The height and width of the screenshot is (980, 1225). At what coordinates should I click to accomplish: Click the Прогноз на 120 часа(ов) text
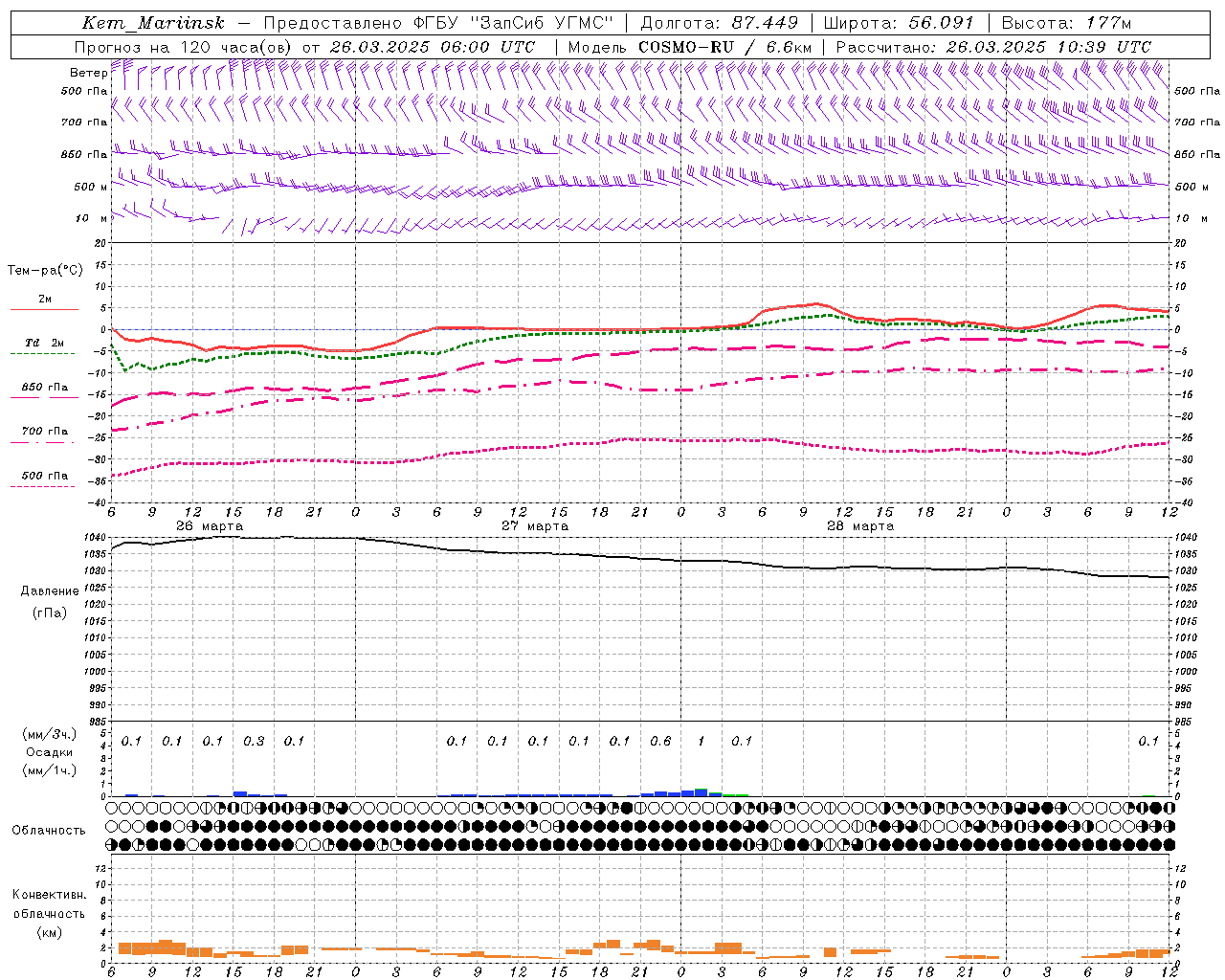pyautogui.click(x=185, y=47)
